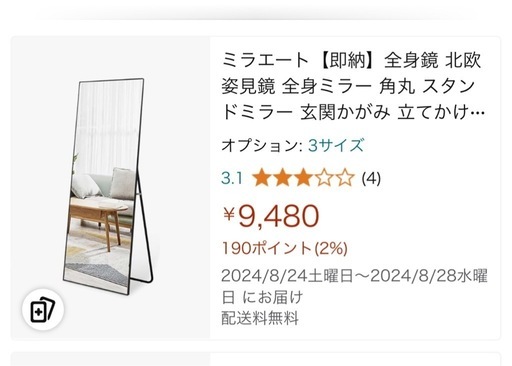Open the next product card below

coord(256,359)
